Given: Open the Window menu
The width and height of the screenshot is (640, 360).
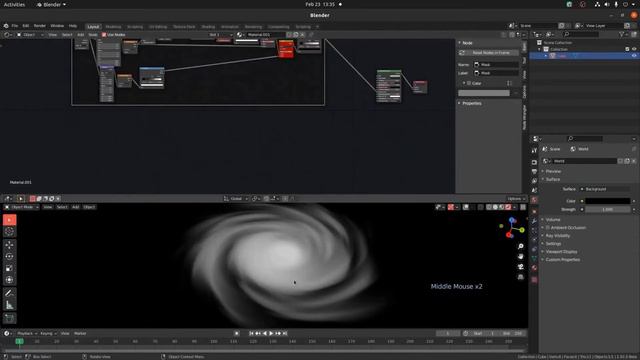Looking at the screenshot, I should 57,26.
